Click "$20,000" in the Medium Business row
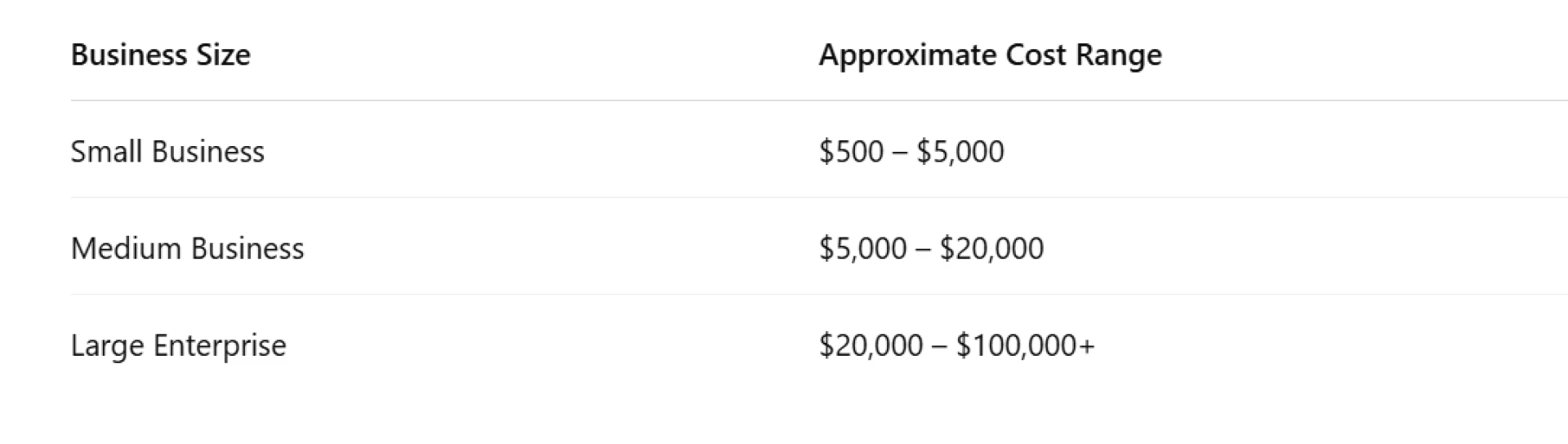The height and width of the screenshot is (444, 1568). (991, 248)
